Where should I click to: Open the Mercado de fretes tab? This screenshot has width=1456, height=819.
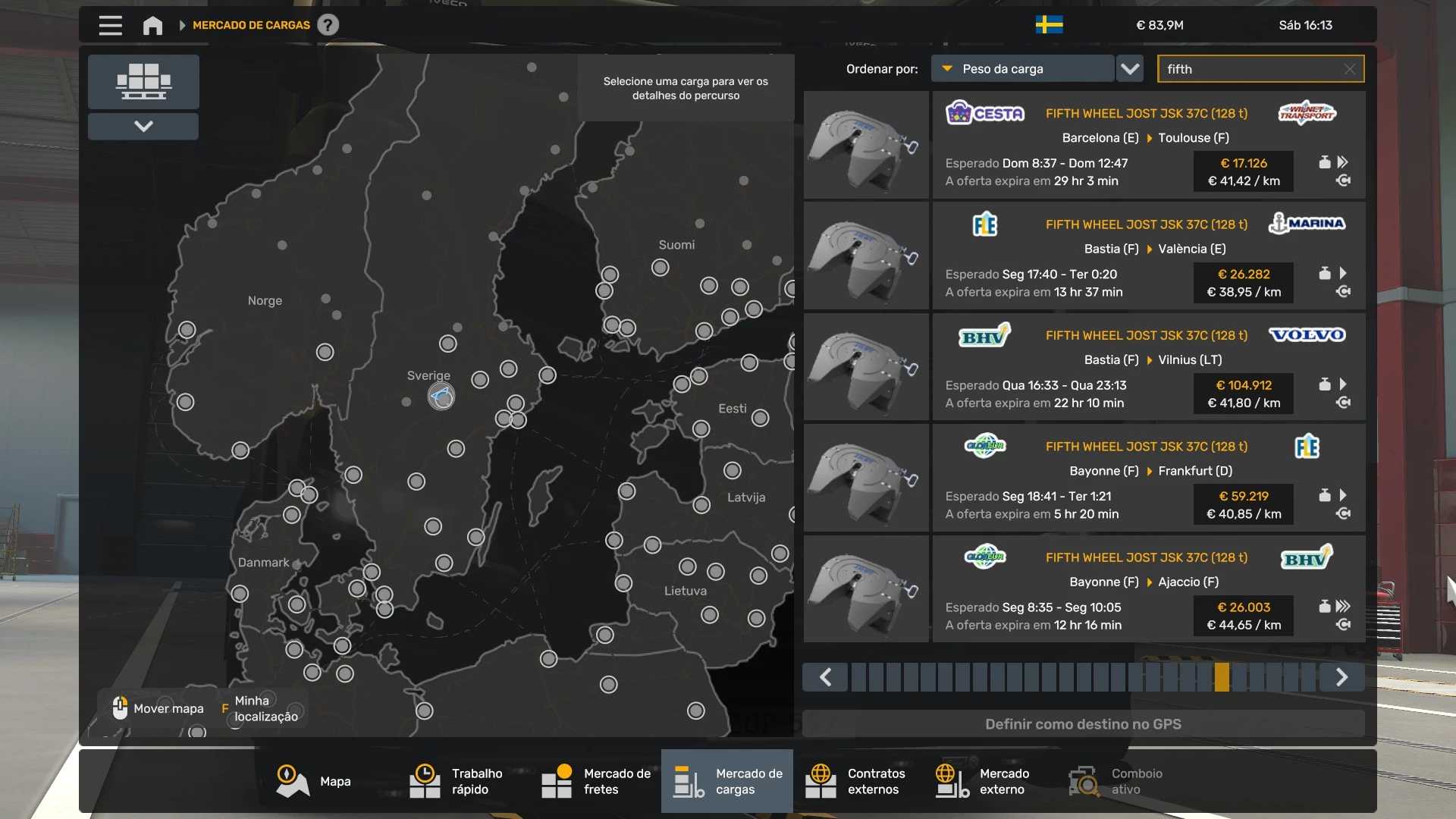(x=595, y=781)
